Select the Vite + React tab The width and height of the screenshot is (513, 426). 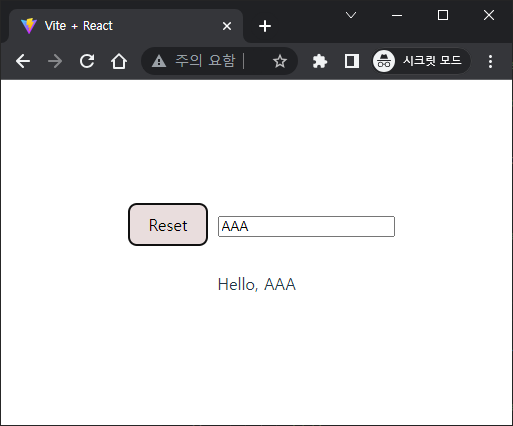tap(126, 26)
